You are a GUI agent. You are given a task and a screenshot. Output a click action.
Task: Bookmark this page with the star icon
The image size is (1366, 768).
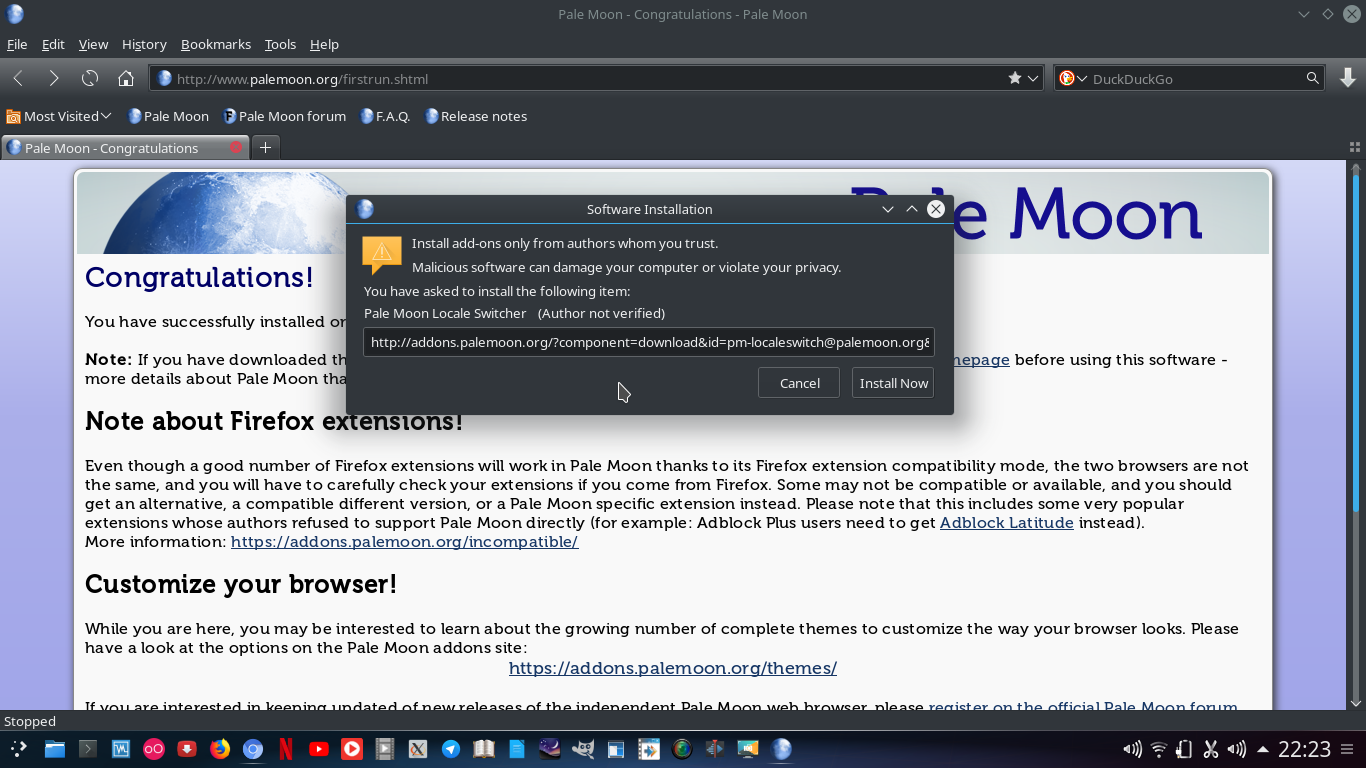[1013, 78]
